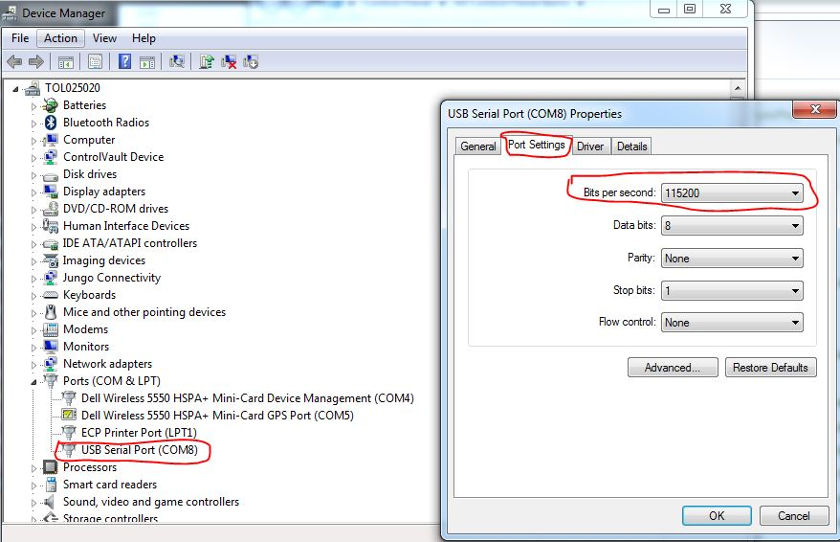Select the ControlVault Device entry

pyautogui.click(x=114, y=157)
